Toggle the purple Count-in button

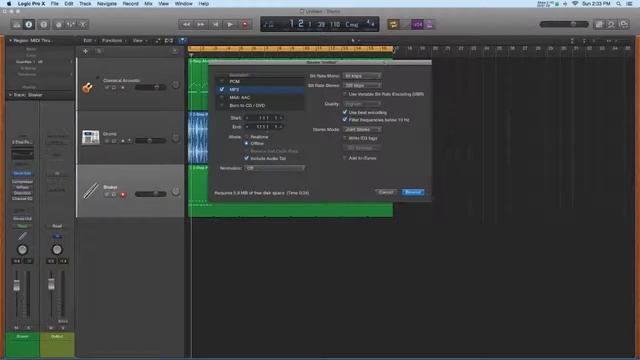(x=417, y=24)
